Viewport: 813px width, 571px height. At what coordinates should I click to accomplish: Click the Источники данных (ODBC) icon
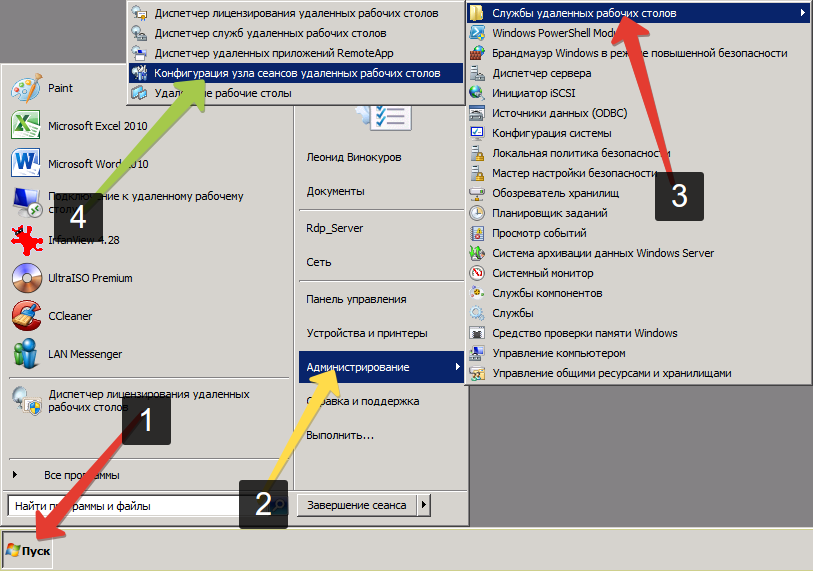coord(477,113)
